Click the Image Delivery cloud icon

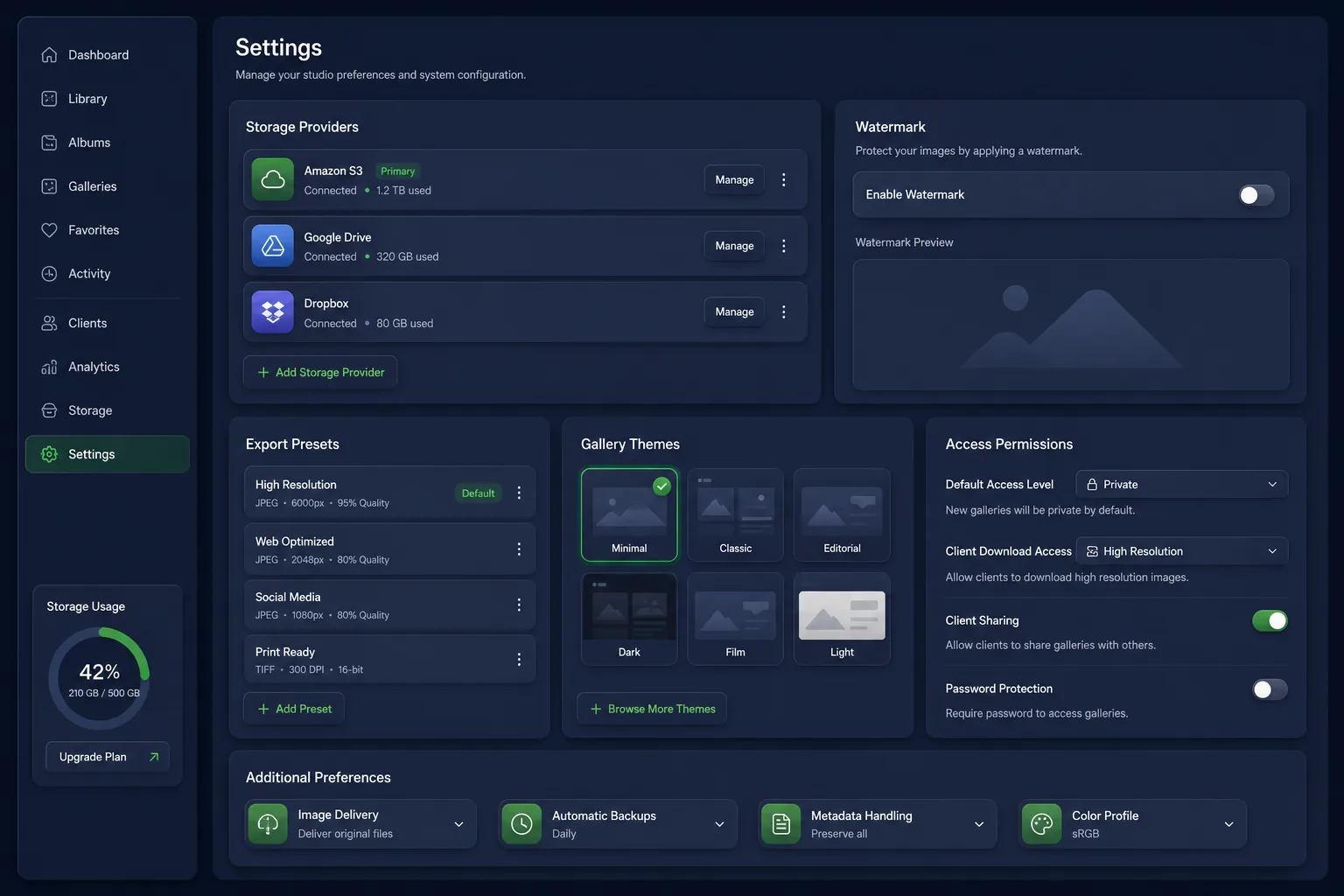tap(268, 823)
